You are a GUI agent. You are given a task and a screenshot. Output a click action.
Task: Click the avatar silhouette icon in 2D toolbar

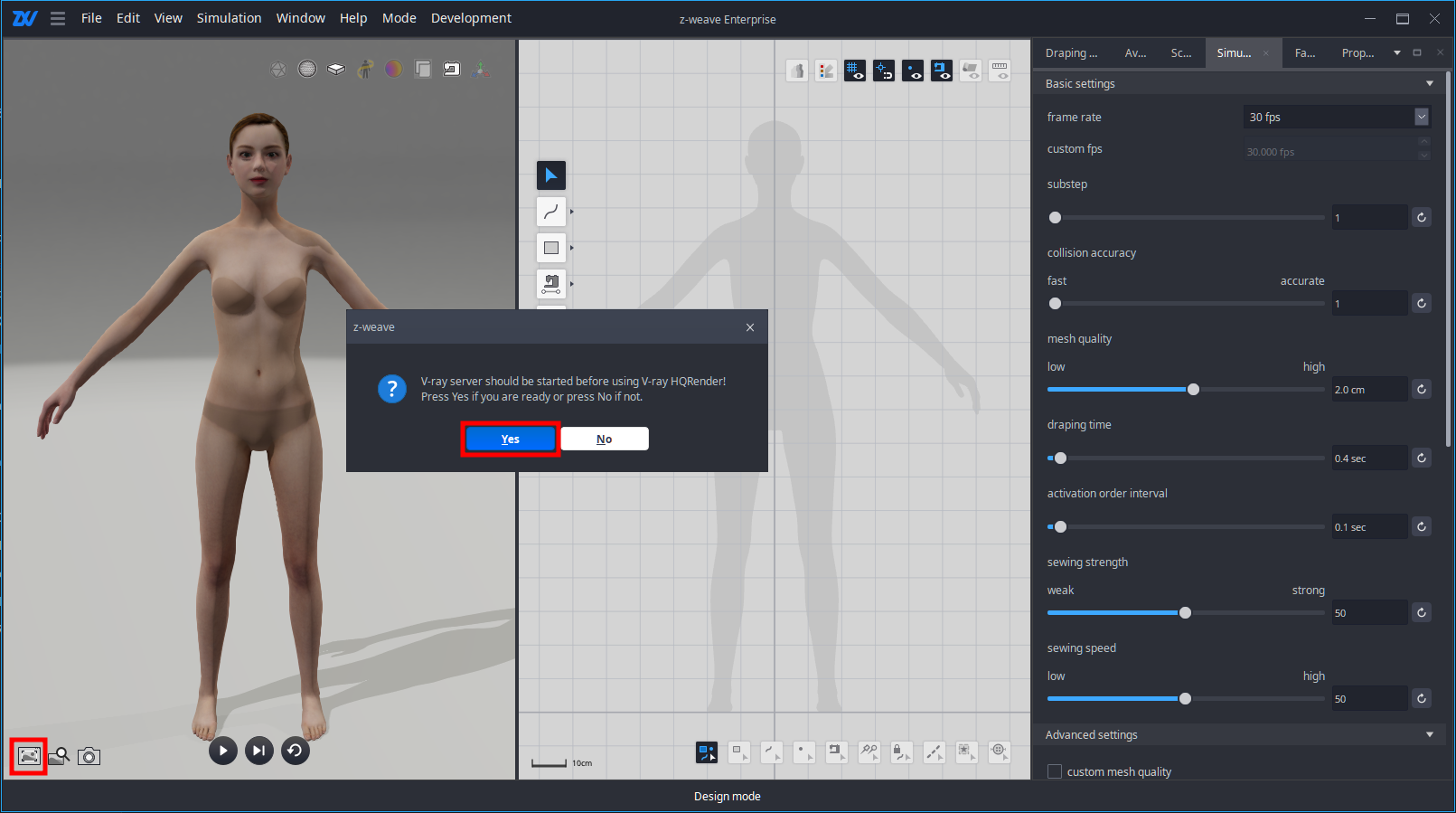pyautogui.click(x=797, y=71)
